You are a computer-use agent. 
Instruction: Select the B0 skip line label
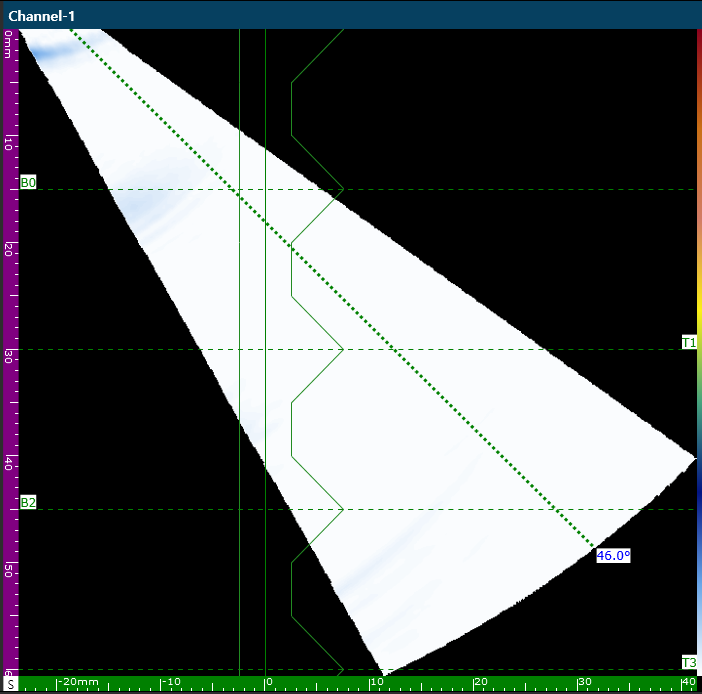28,183
